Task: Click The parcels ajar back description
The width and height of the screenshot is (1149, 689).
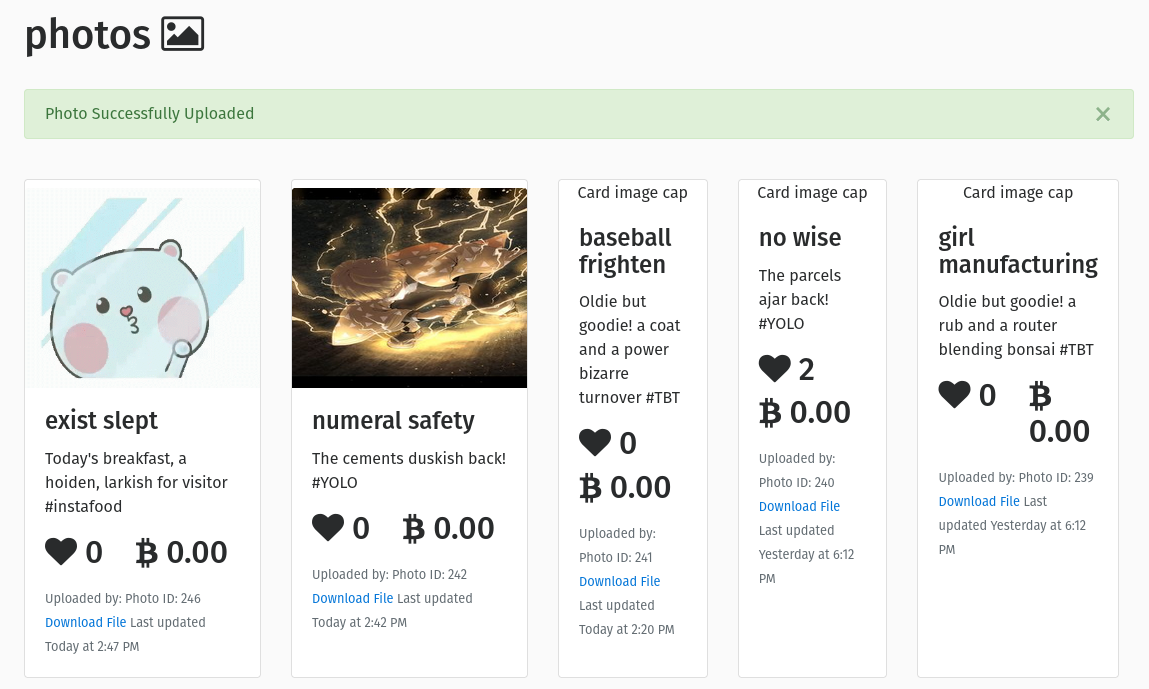Action: point(799,299)
